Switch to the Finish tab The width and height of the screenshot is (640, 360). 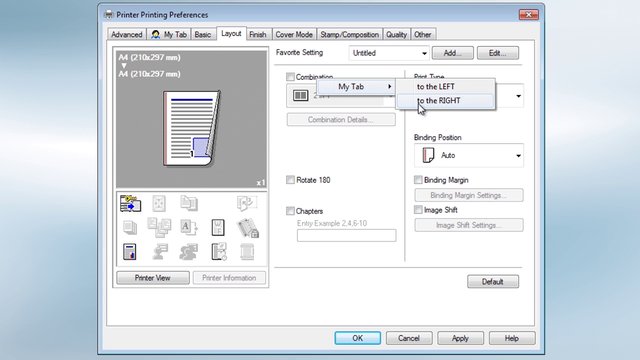tap(258, 35)
